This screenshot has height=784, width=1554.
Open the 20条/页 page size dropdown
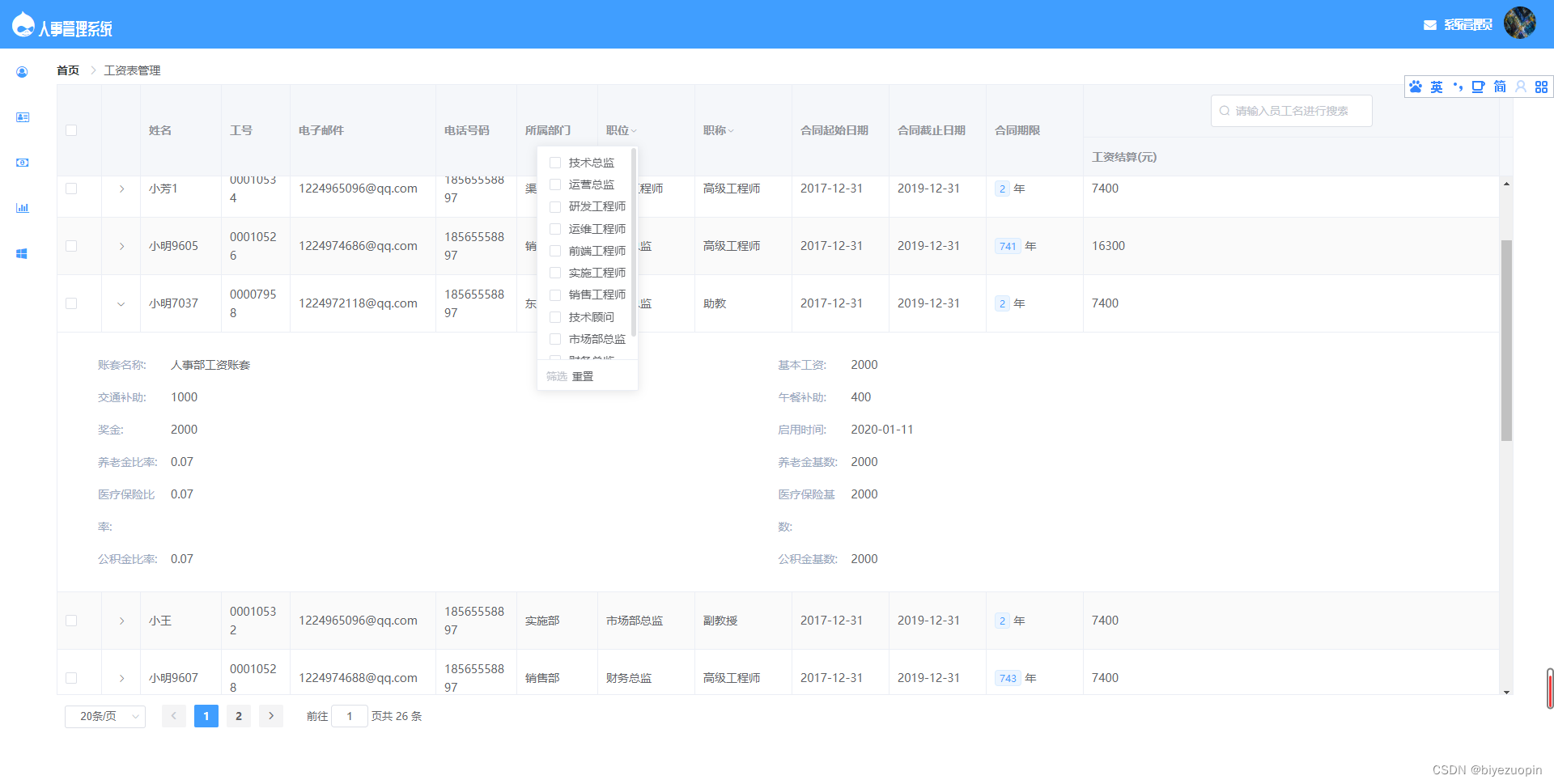coord(104,716)
